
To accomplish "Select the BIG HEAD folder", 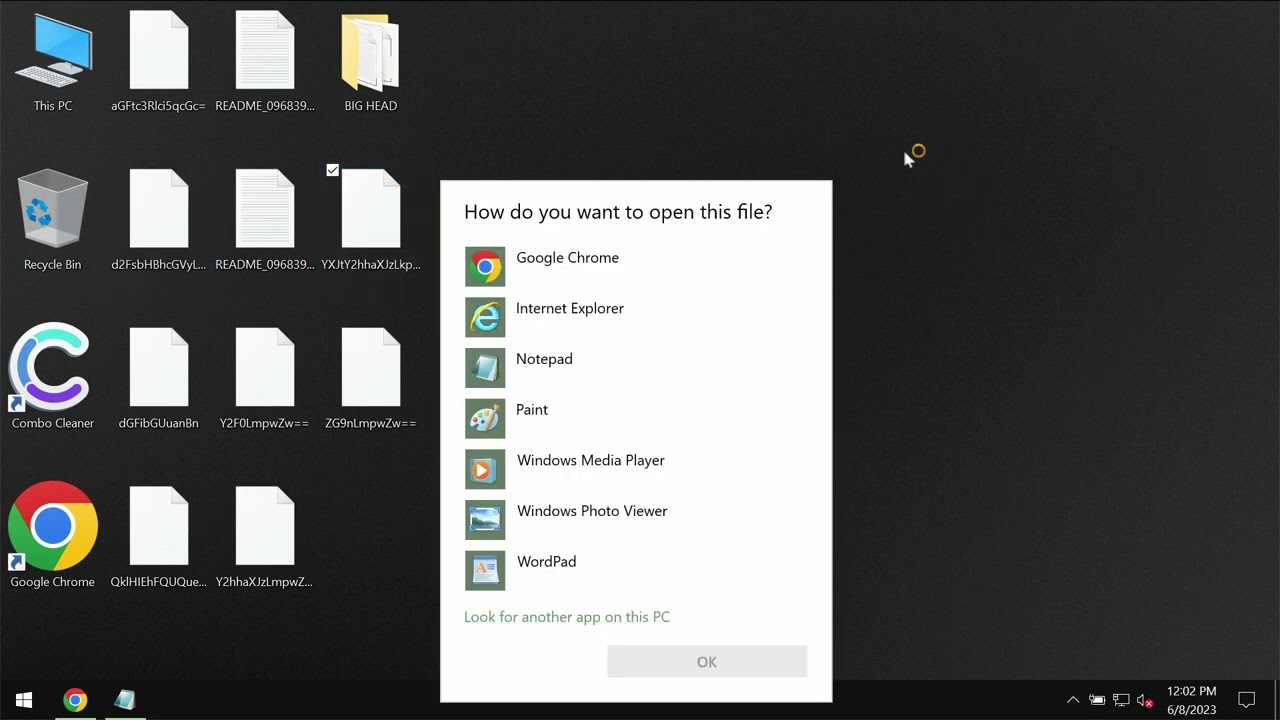I will tap(371, 62).
